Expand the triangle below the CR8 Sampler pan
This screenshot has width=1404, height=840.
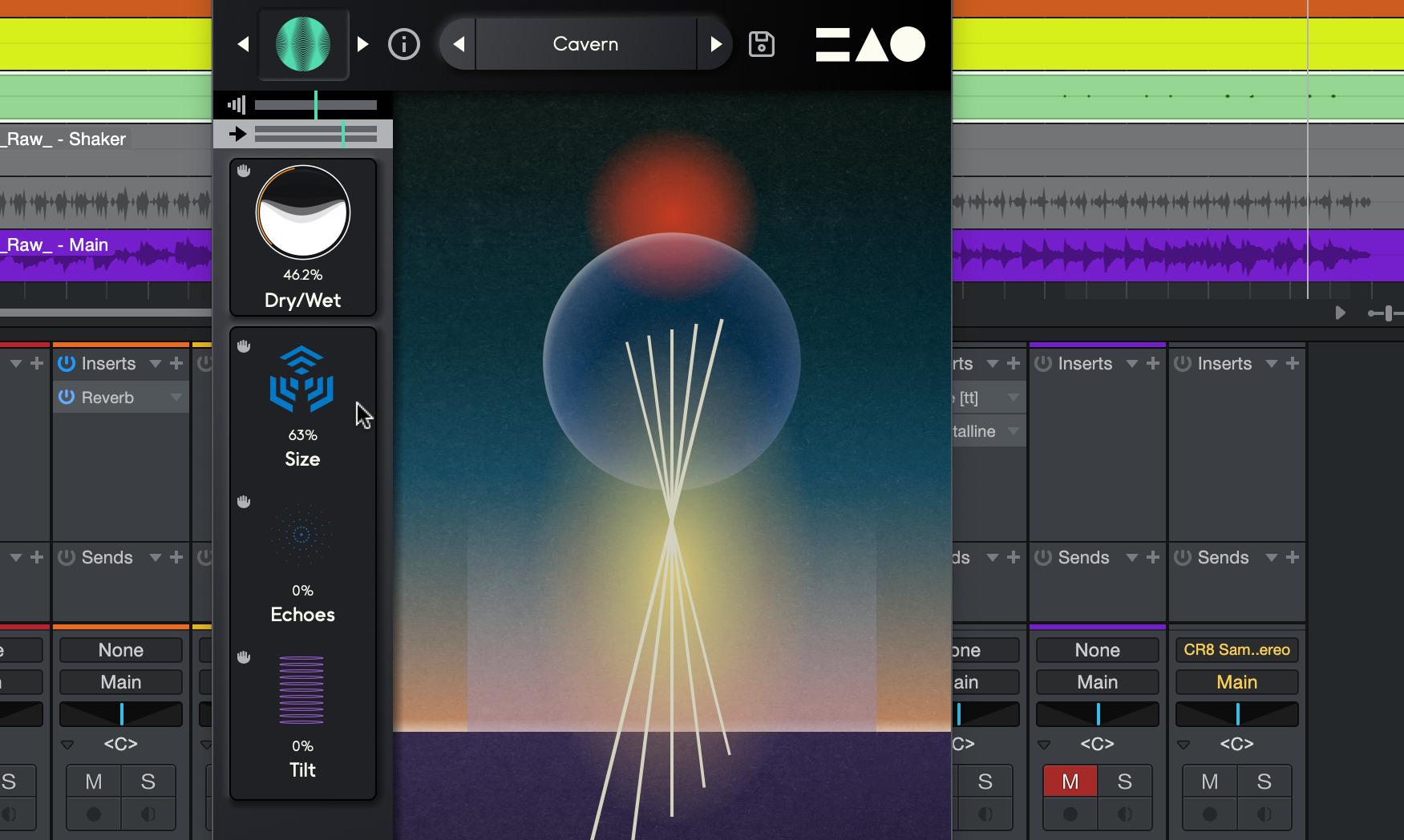(1183, 745)
